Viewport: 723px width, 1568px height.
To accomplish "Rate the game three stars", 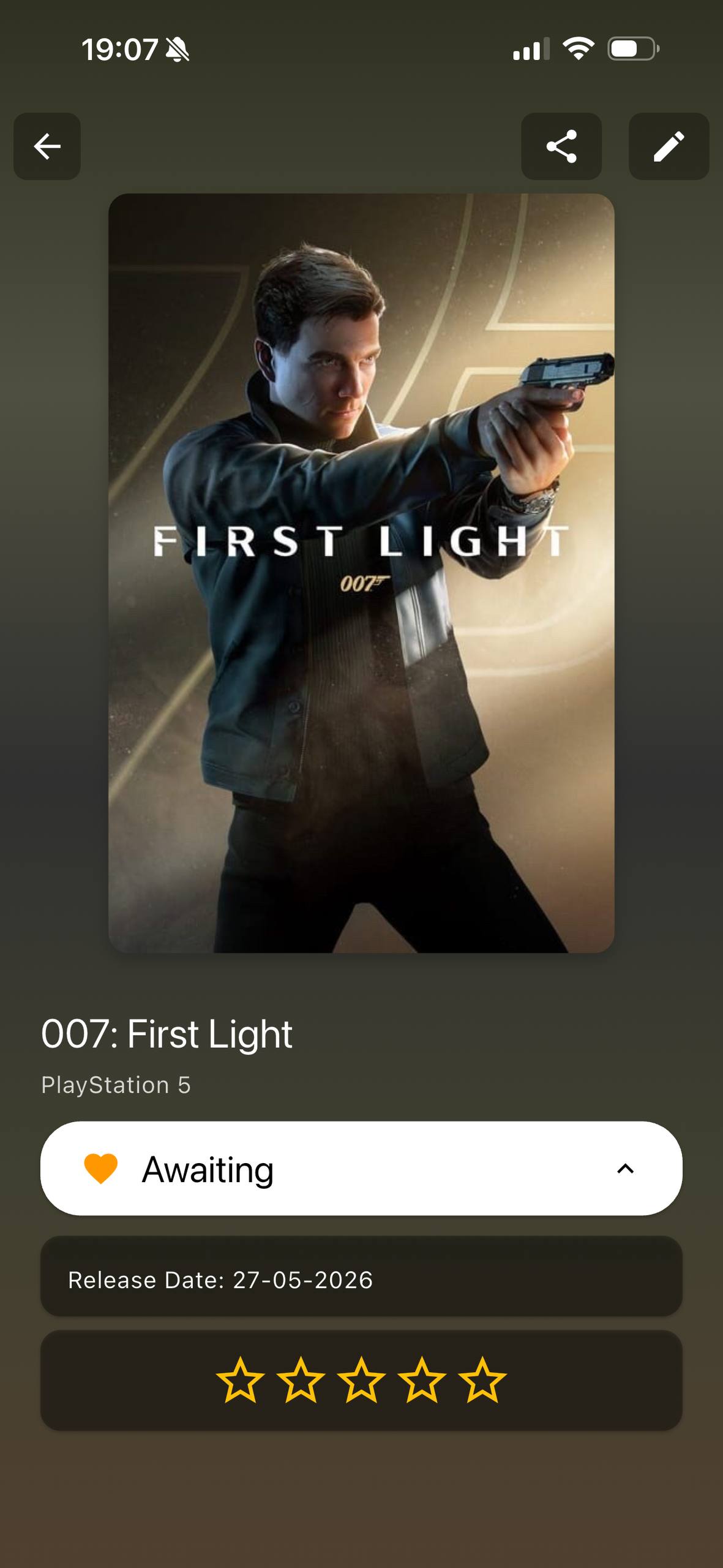I will click(x=361, y=1380).
